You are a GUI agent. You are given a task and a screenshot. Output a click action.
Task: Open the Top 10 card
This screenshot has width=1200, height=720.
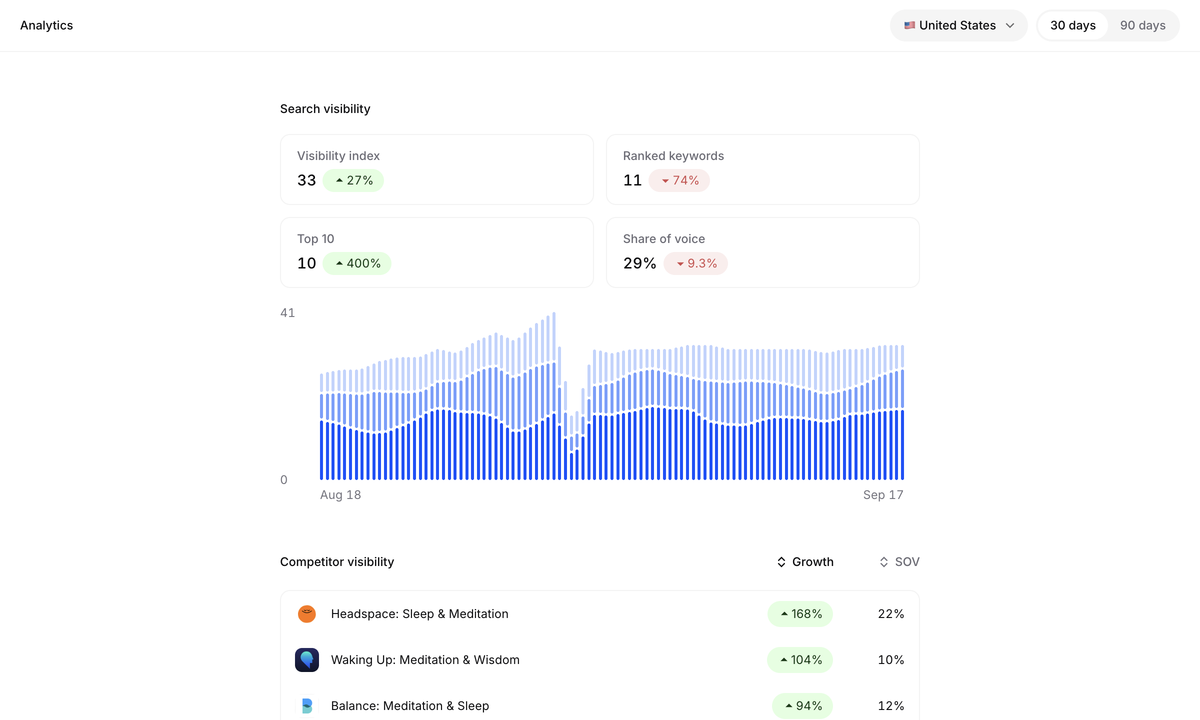437,253
